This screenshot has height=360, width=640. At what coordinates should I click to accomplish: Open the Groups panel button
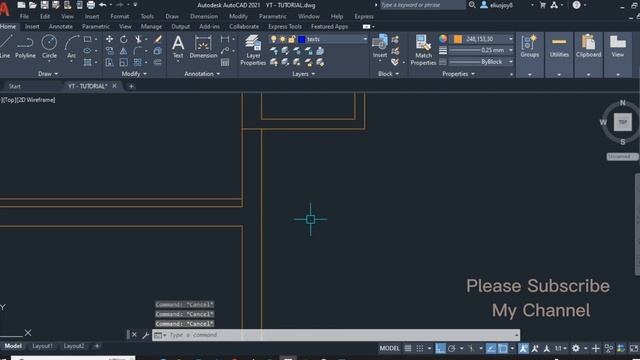(529, 47)
